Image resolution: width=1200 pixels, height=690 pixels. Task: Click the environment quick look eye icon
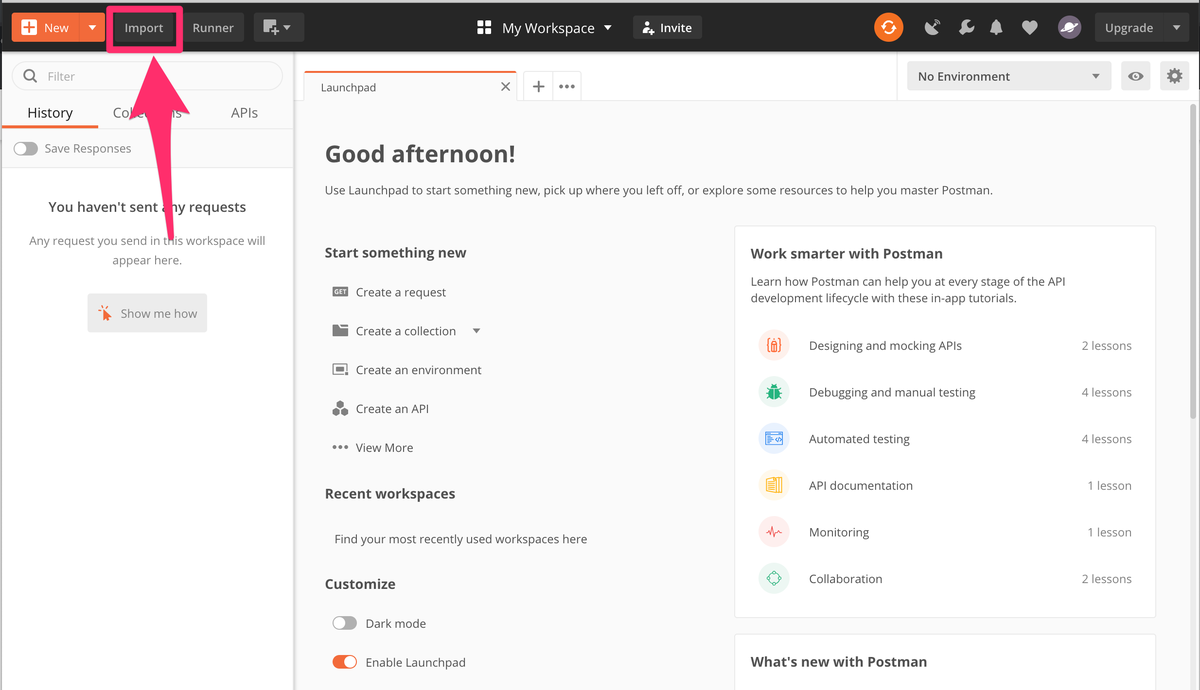pyautogui.click(x=1135, y=76)
